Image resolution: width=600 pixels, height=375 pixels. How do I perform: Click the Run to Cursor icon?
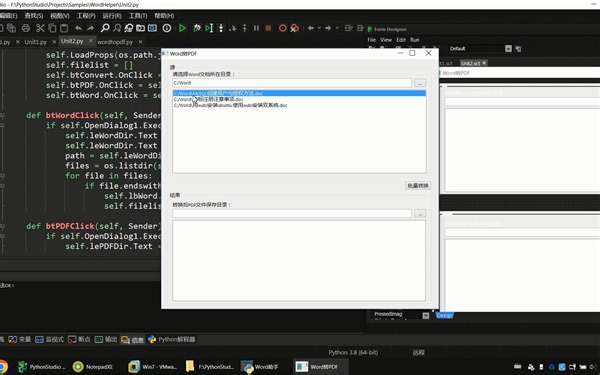(x=209, y=28)
